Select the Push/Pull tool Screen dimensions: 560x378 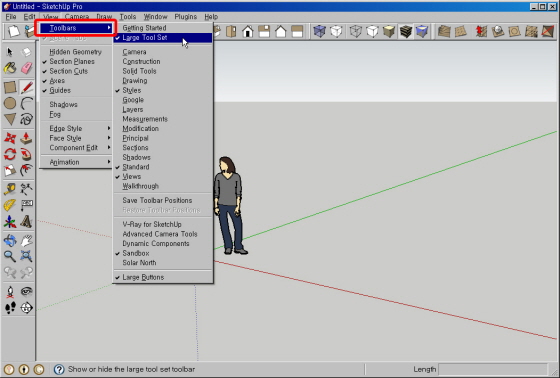click(26, 138)
